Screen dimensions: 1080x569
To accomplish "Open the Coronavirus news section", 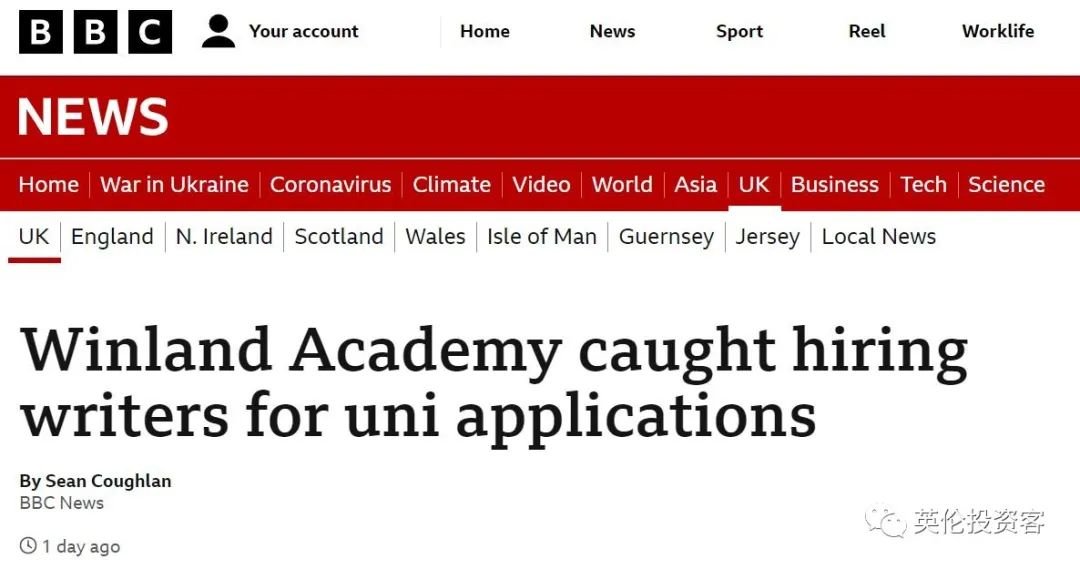I will [331, 185].
